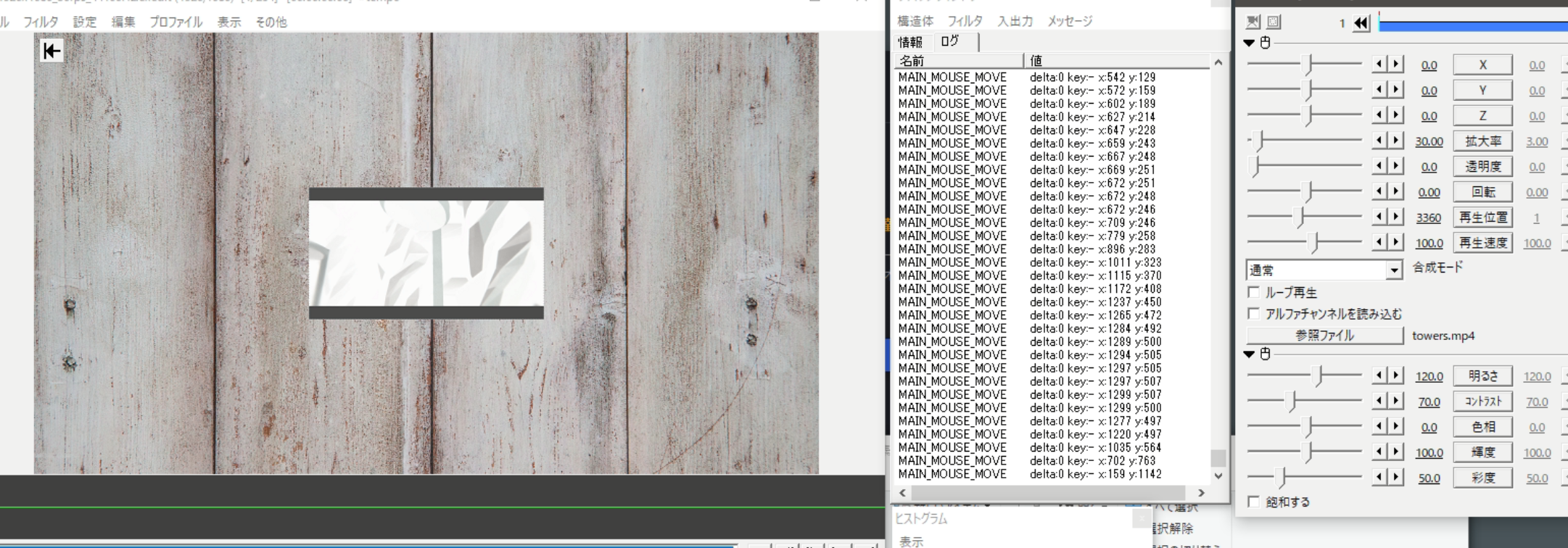Decrease 透明度 with its left arrow
1568x548 pixels.
(x=1379, y=166)
